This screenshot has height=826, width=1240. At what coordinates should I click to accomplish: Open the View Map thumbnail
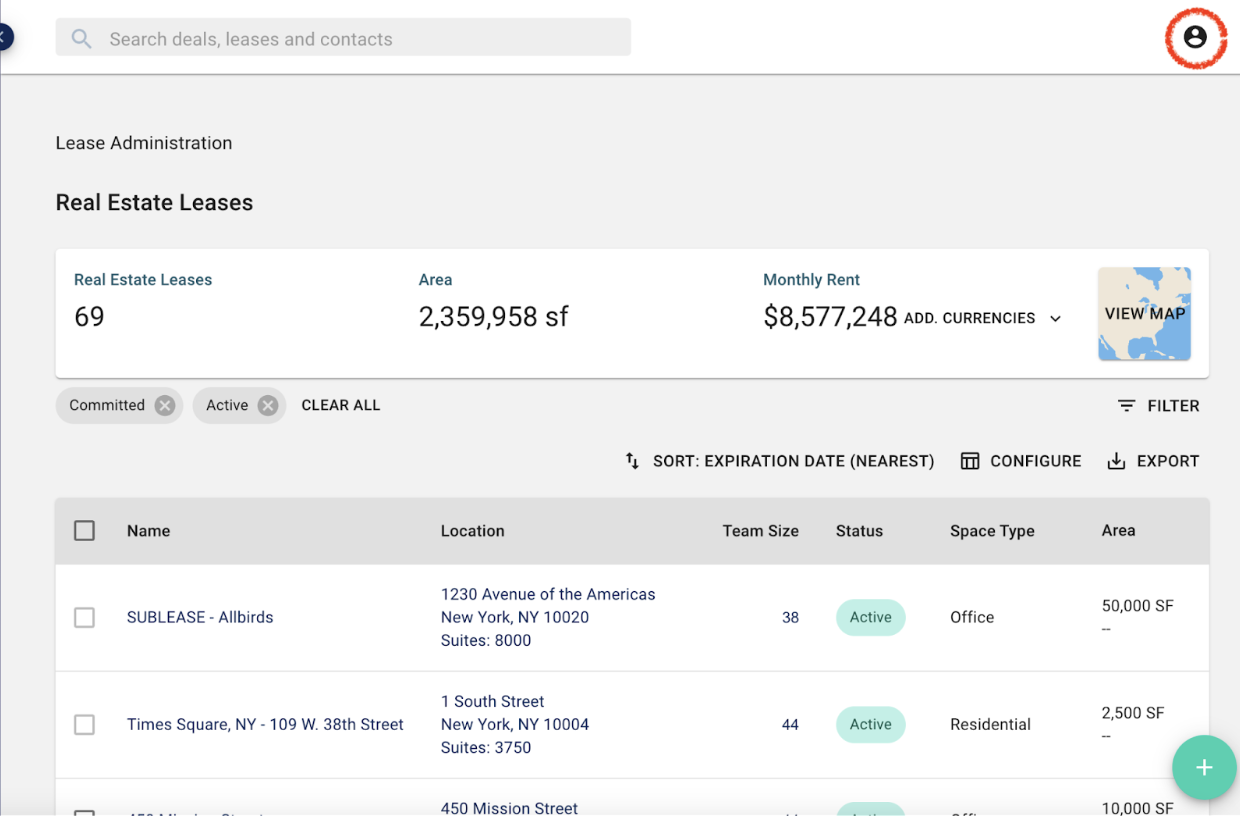click(1144, 314)
